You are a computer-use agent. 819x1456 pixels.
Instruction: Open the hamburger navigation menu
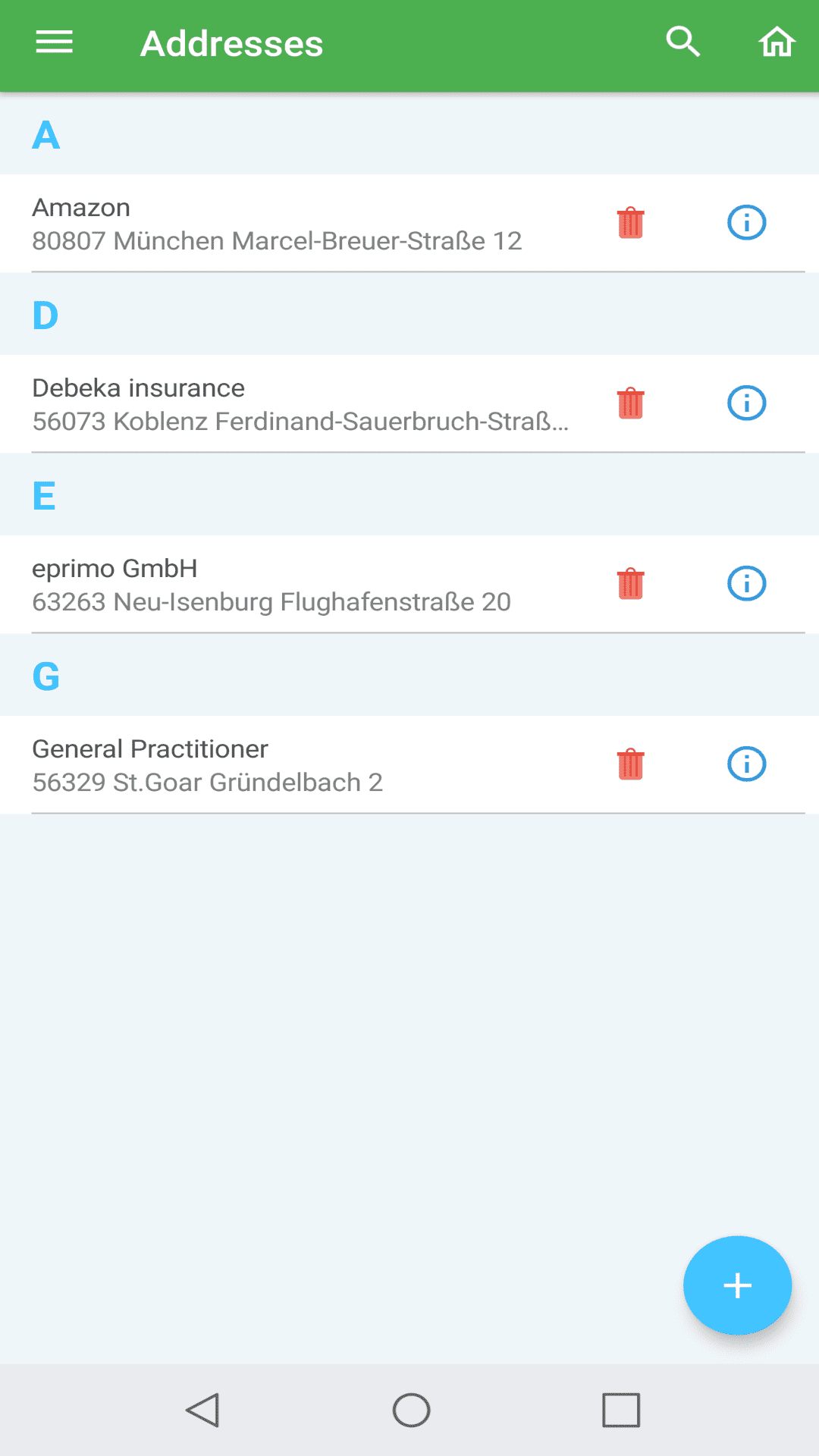pyautogui.click(x=55, y=42)
